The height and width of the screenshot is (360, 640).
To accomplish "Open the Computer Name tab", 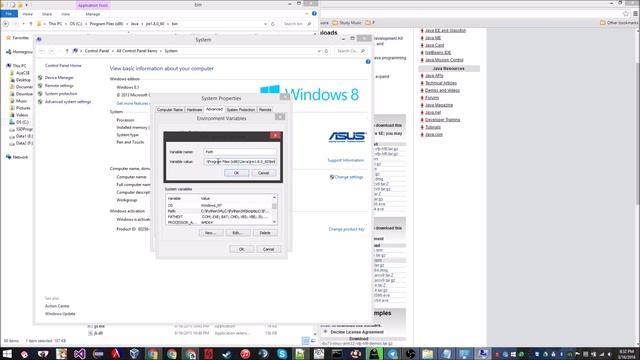I will point(170,110).
